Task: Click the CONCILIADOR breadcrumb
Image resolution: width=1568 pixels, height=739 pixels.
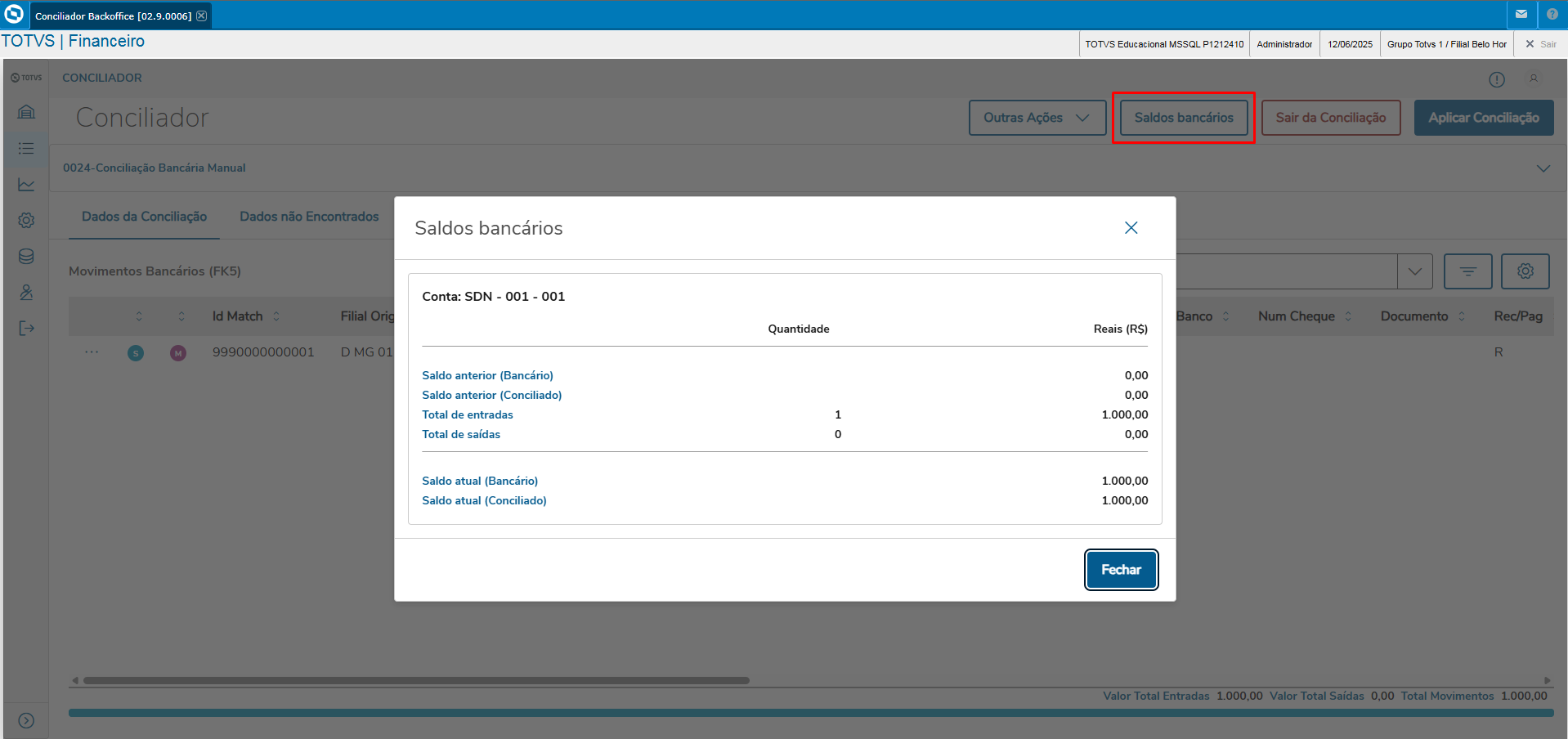Action: [102, 78]
